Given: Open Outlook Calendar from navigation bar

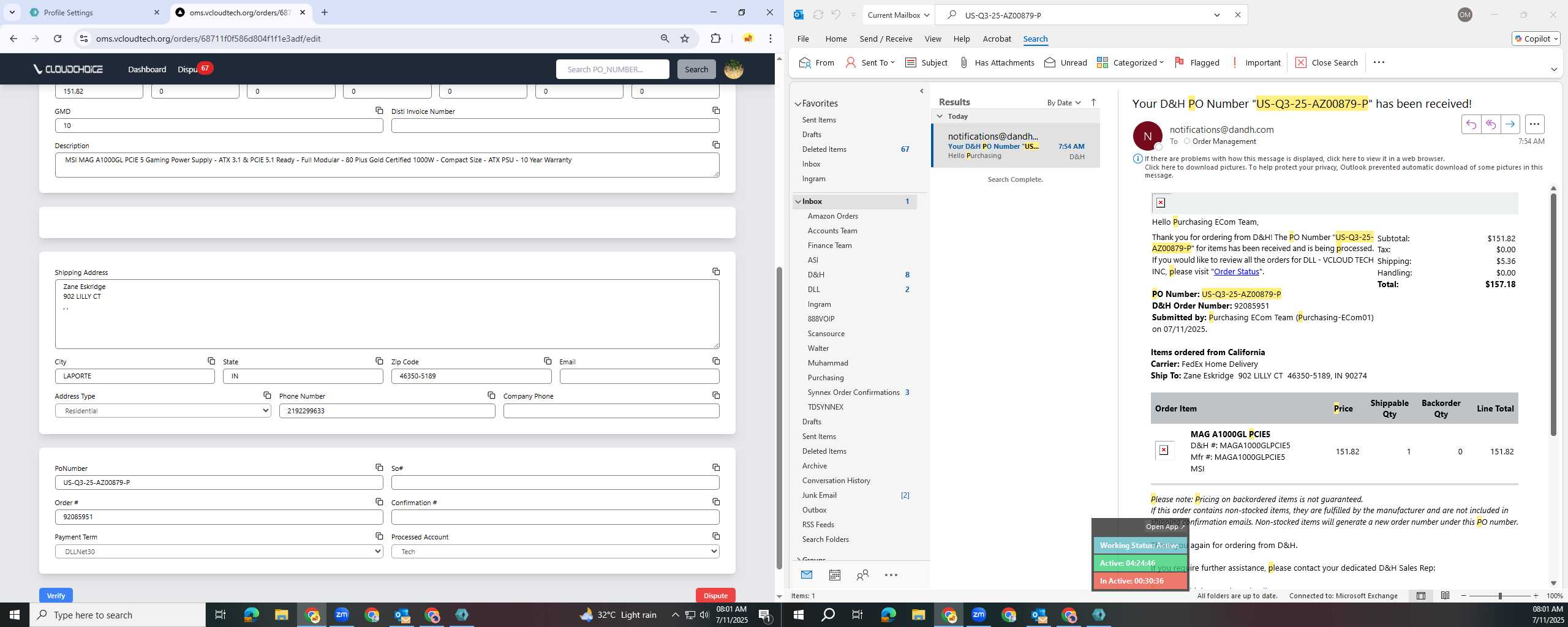Looking at the screenshot, I should (x=834, y=575).
